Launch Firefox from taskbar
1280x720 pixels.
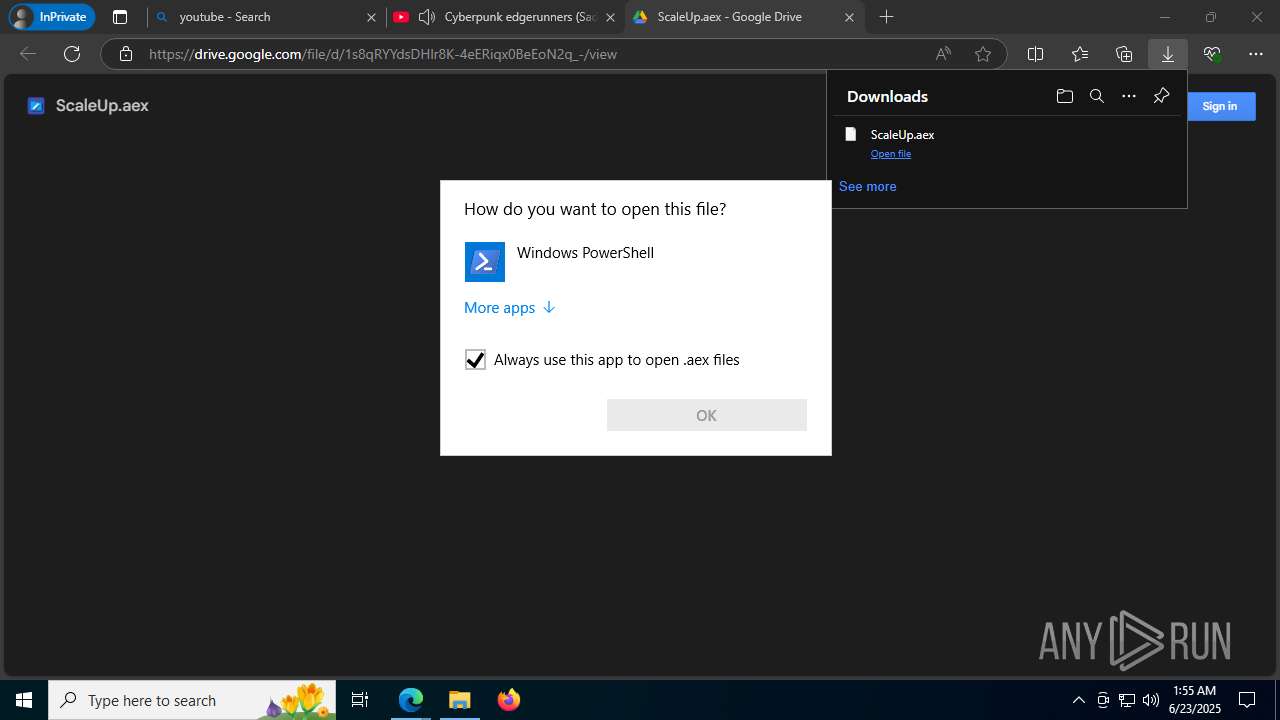click(x=509, y=700)
